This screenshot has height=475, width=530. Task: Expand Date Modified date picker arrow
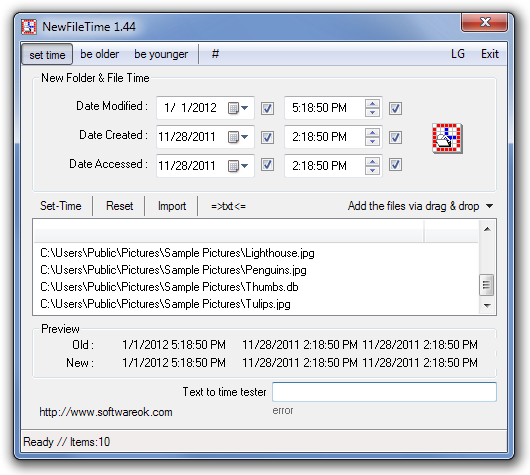click(x=245, y=108)
